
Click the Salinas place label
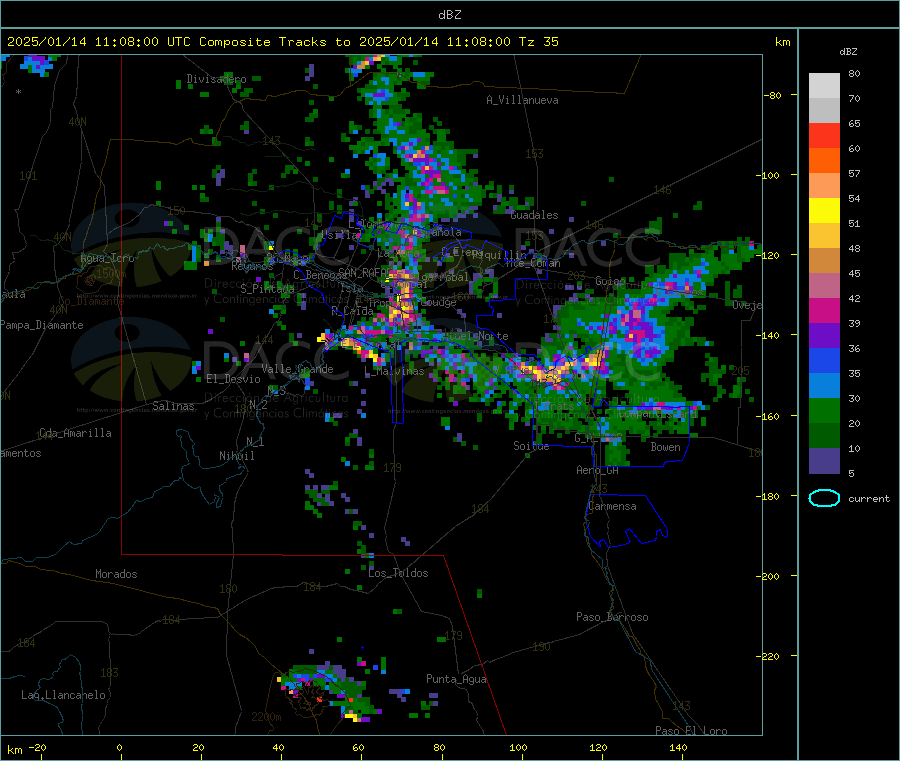(173, 406)
